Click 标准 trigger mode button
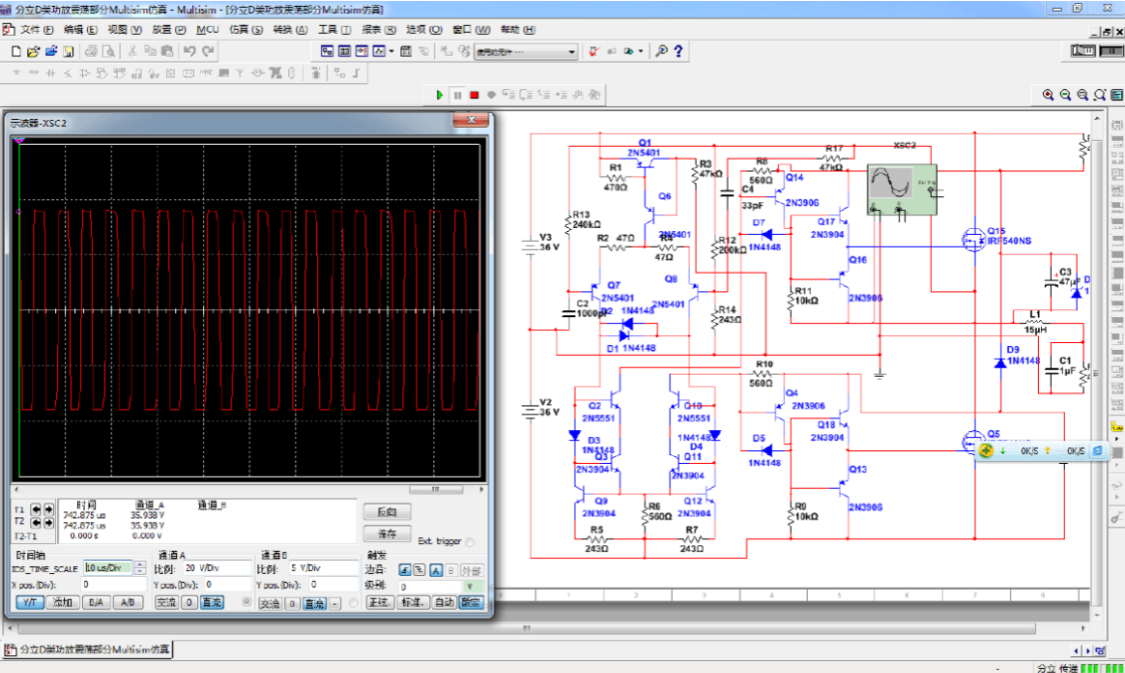The width and height of the screenshot is (1125, 673). point(413,602)
